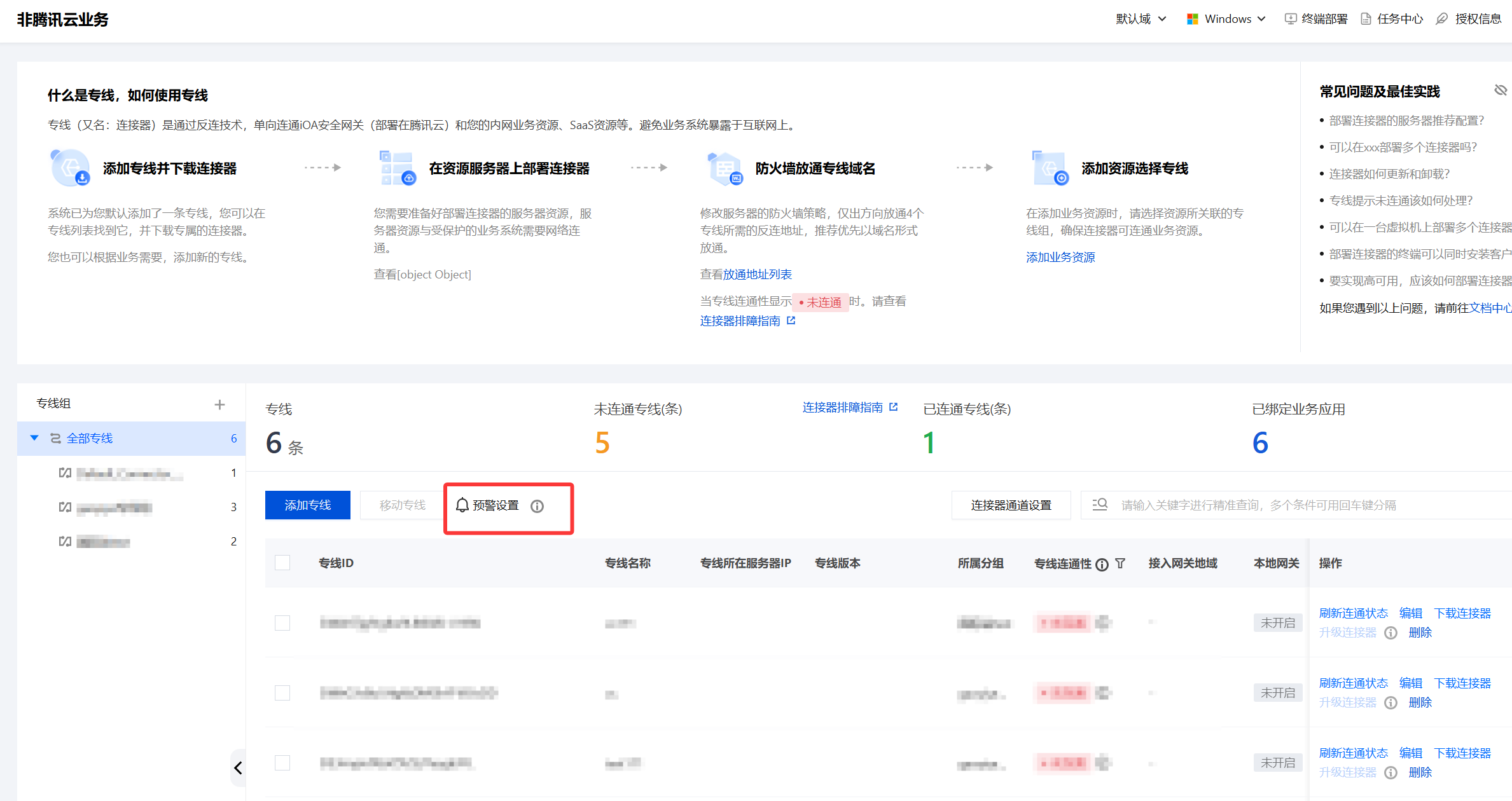This screenshot has width=1512, height=801.
Task: Open 授权信息 in the top bar
Action: [1469, 19]
